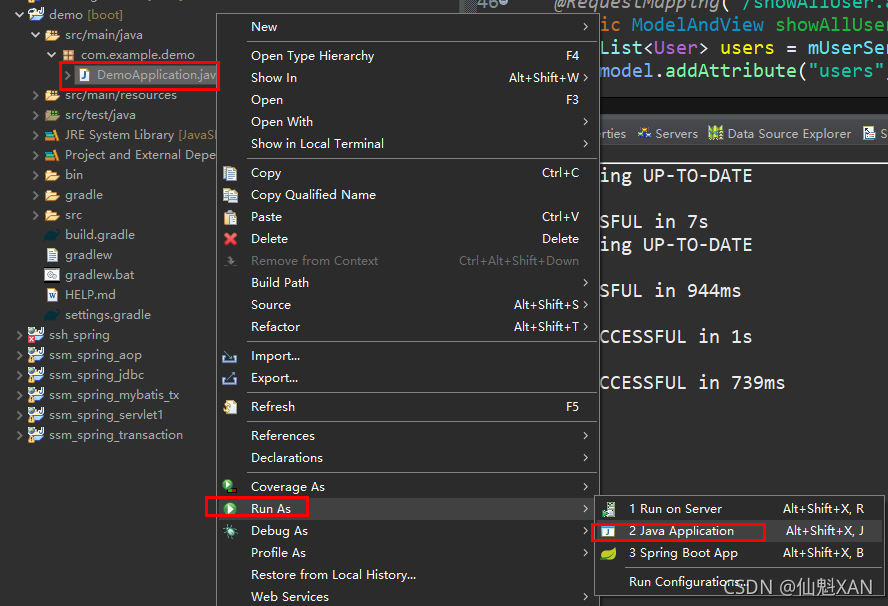Expand the ssm_spring_transaction project
The width and height of the screenshot is (888, 606).
(20, 435)
